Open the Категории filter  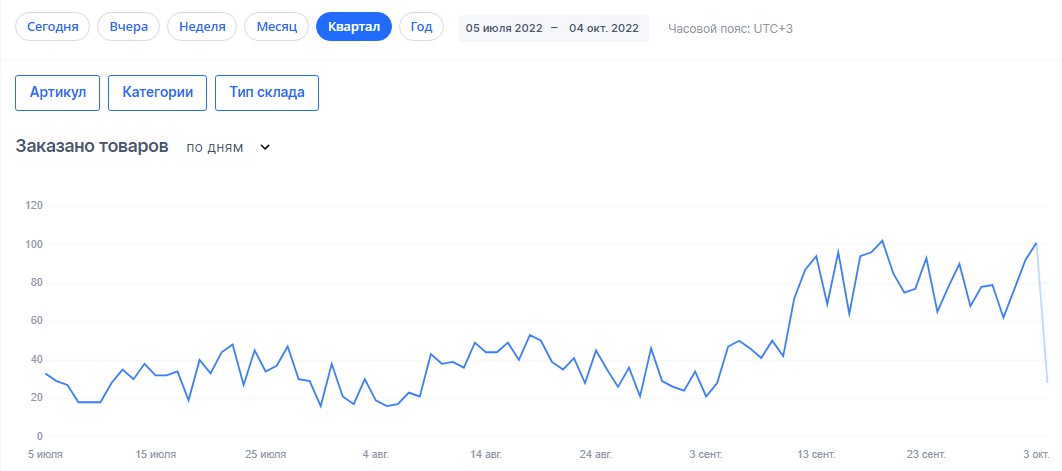(158, 92)
